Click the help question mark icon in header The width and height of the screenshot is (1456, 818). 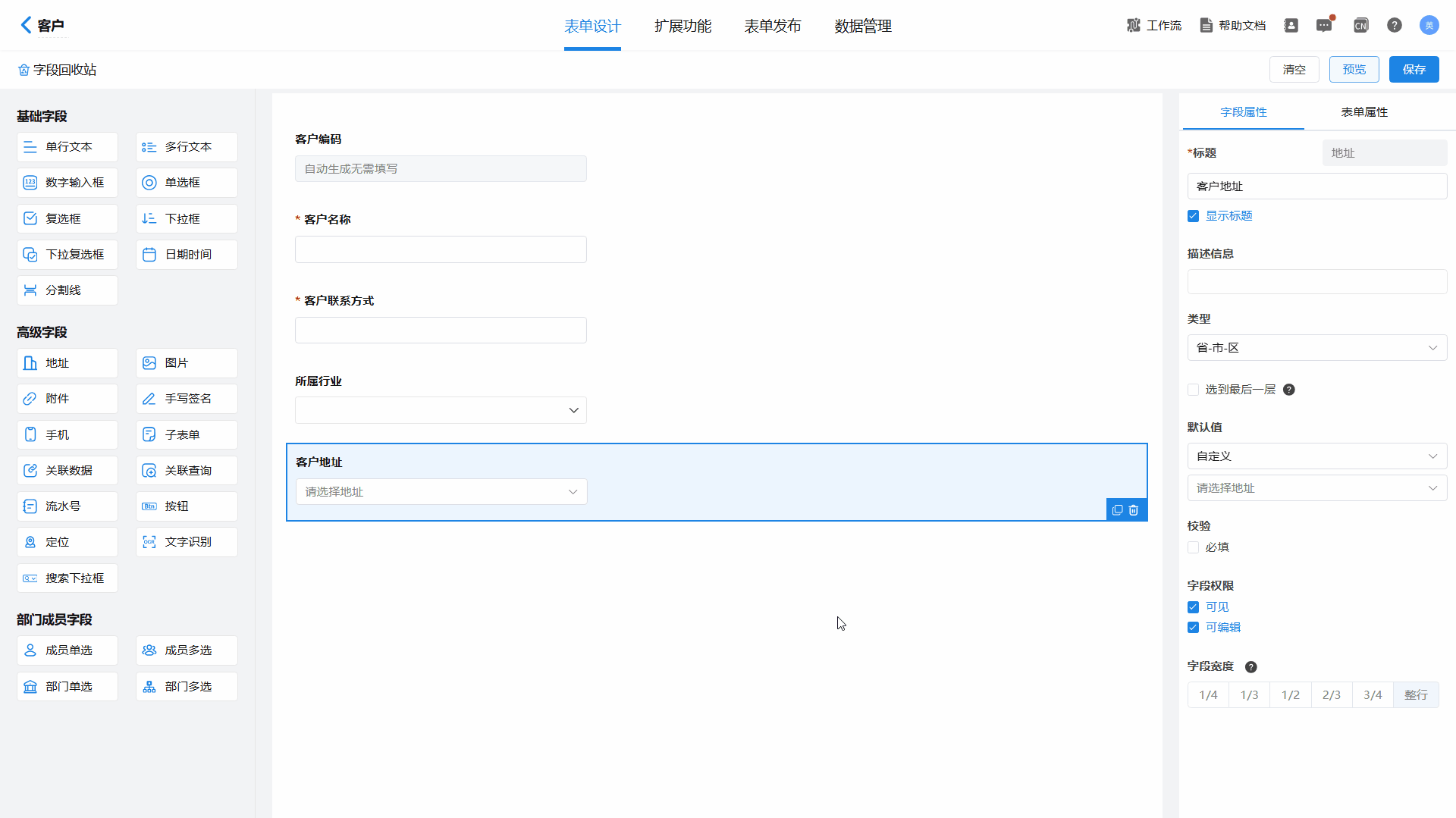point(1394,26)
